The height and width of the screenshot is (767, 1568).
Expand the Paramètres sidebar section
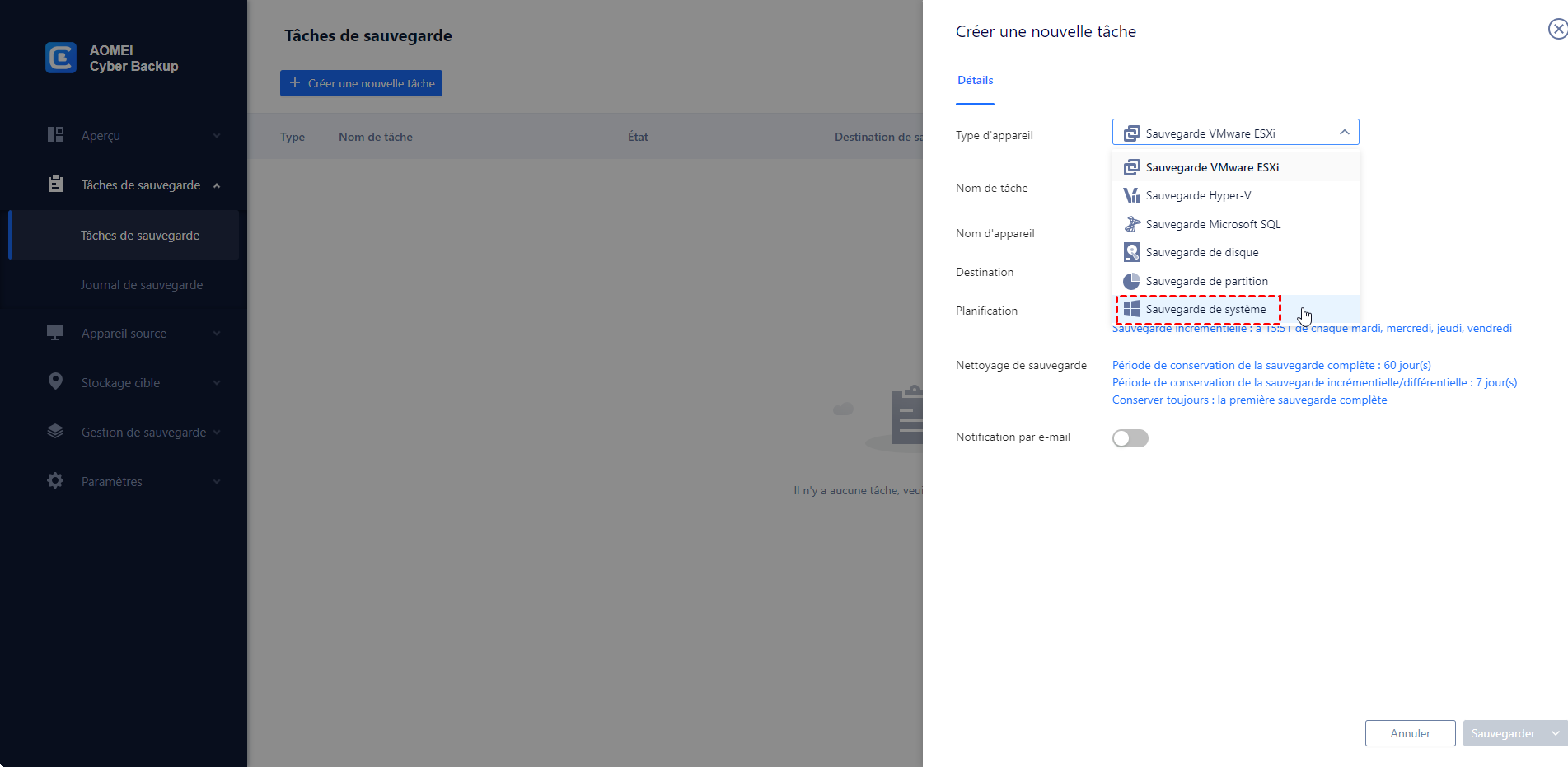pos(217,482)
